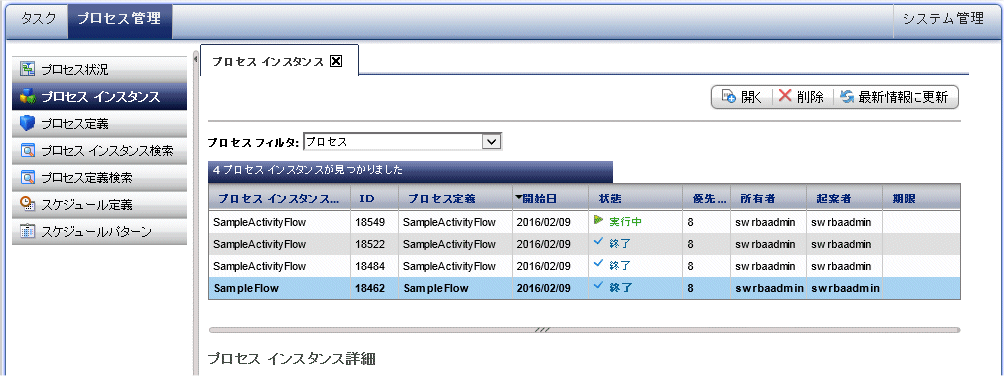
Task: Click the 開く button
Action: tap(743, 97)
